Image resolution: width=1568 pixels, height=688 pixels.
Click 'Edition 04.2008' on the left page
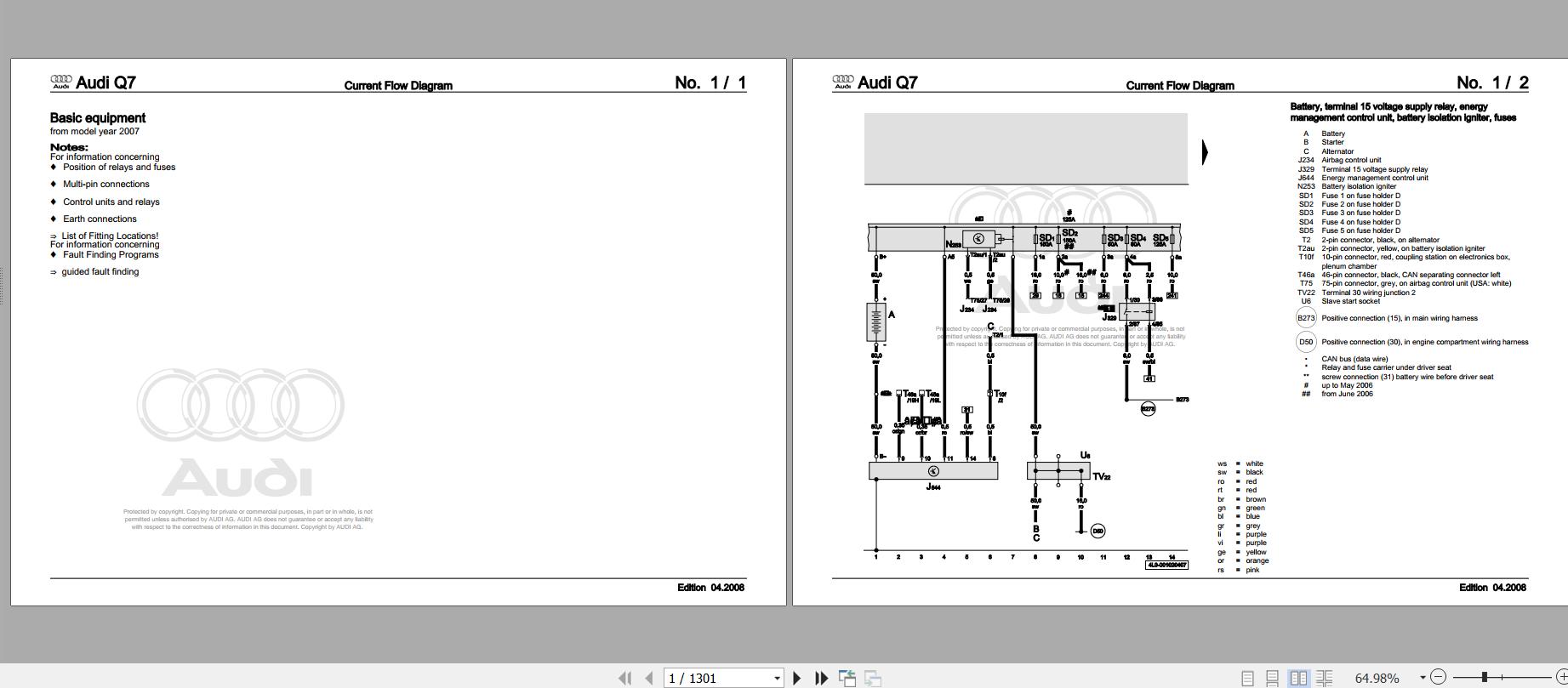(711, 588)
